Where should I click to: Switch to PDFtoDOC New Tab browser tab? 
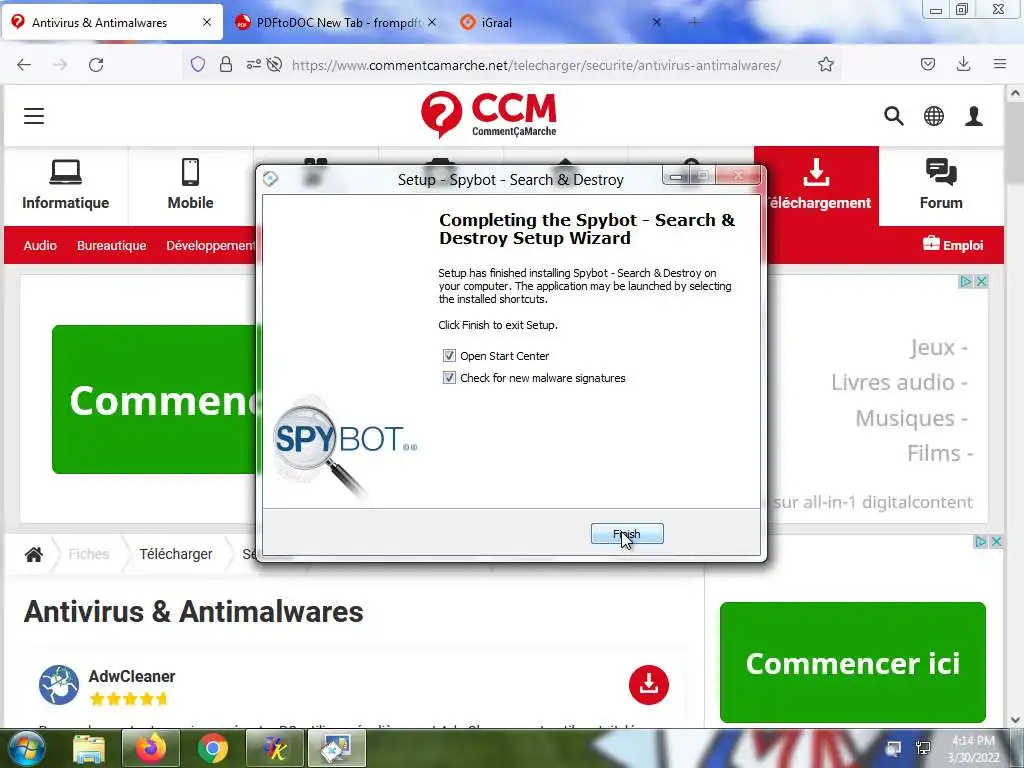(x=338, y=22)
